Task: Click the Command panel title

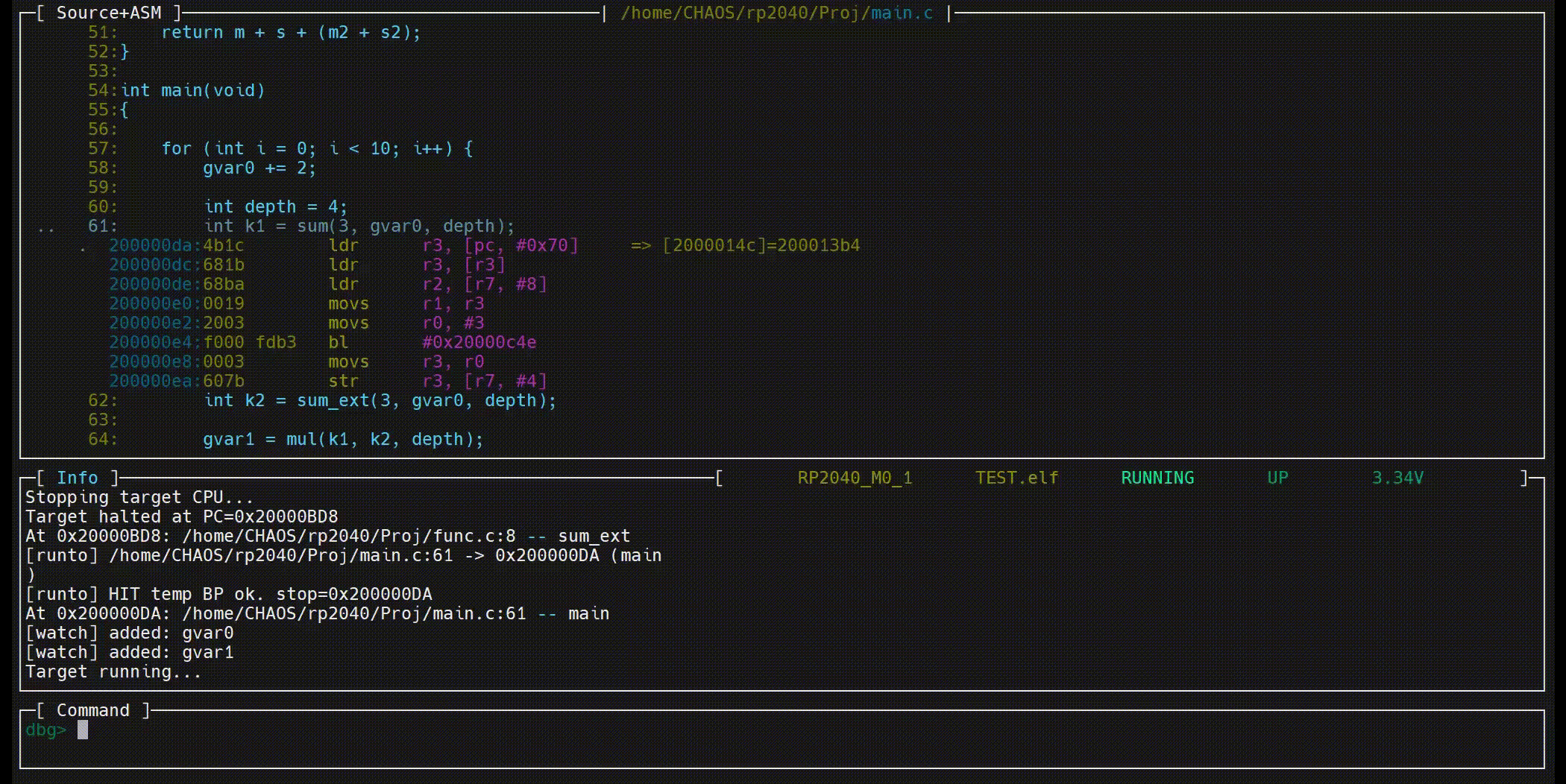Action: click(x=92, y=710)
